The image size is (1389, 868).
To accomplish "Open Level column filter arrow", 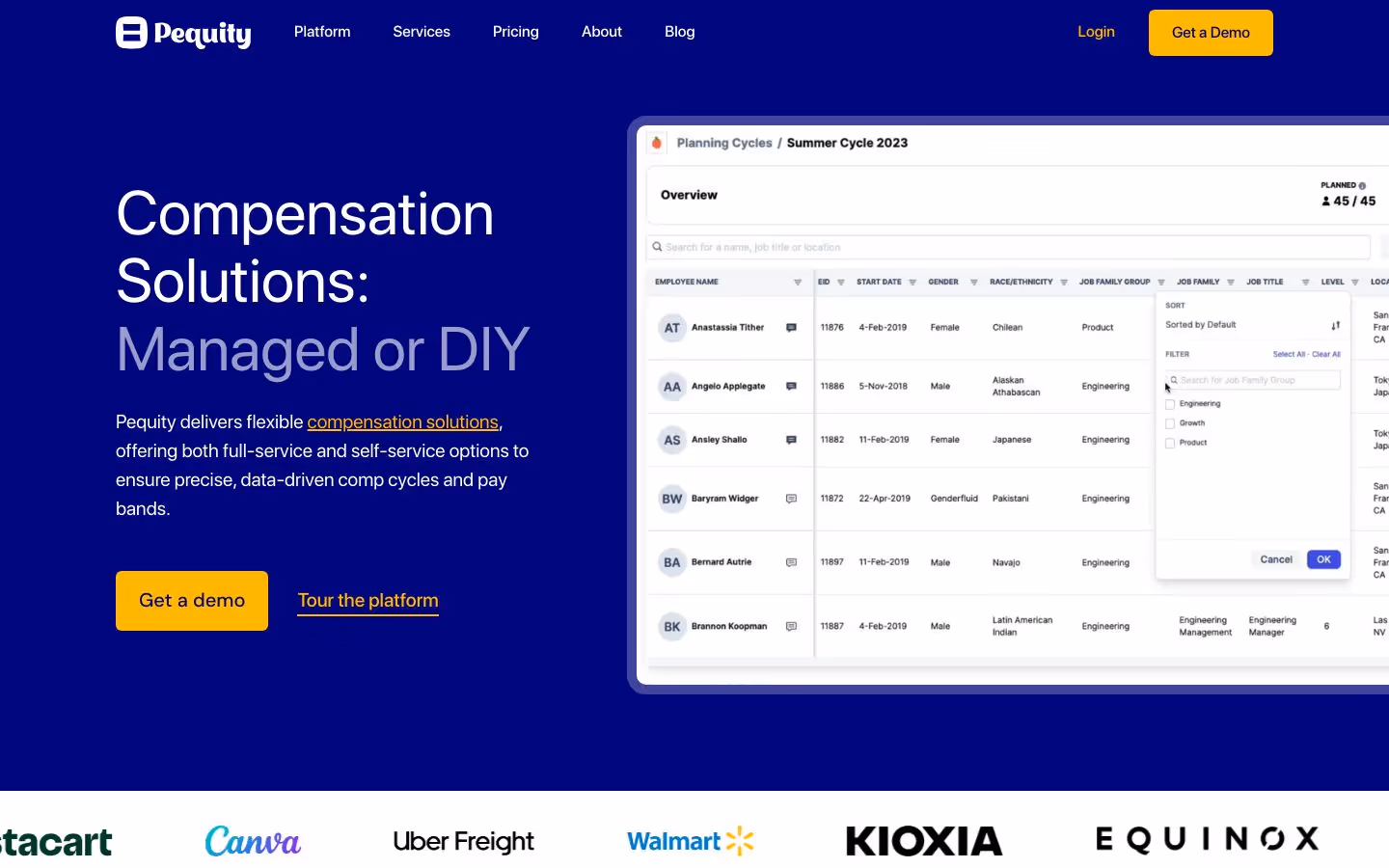I will 1355,283.
